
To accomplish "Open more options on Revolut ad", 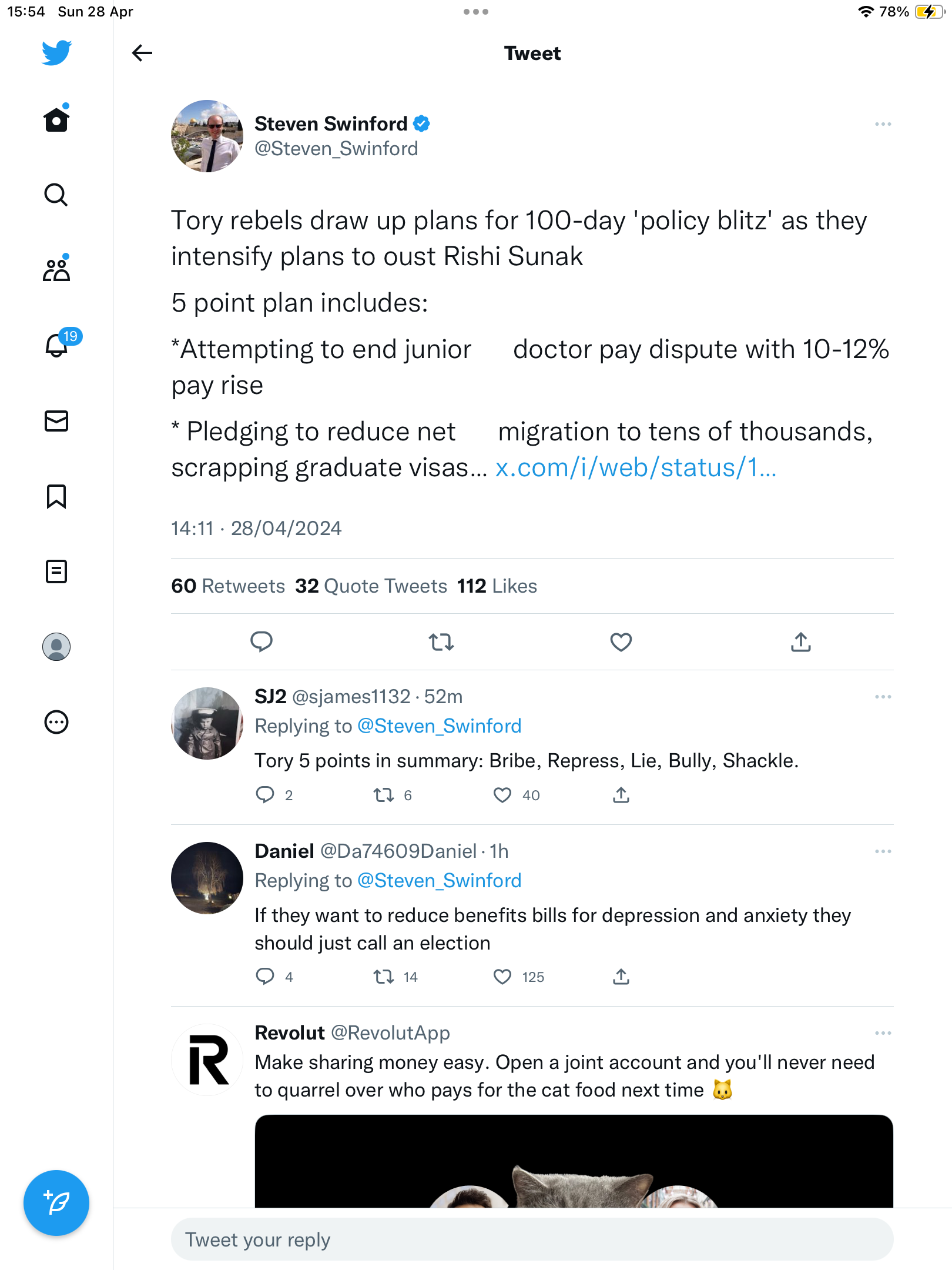I will click(x=883, y=1033).
